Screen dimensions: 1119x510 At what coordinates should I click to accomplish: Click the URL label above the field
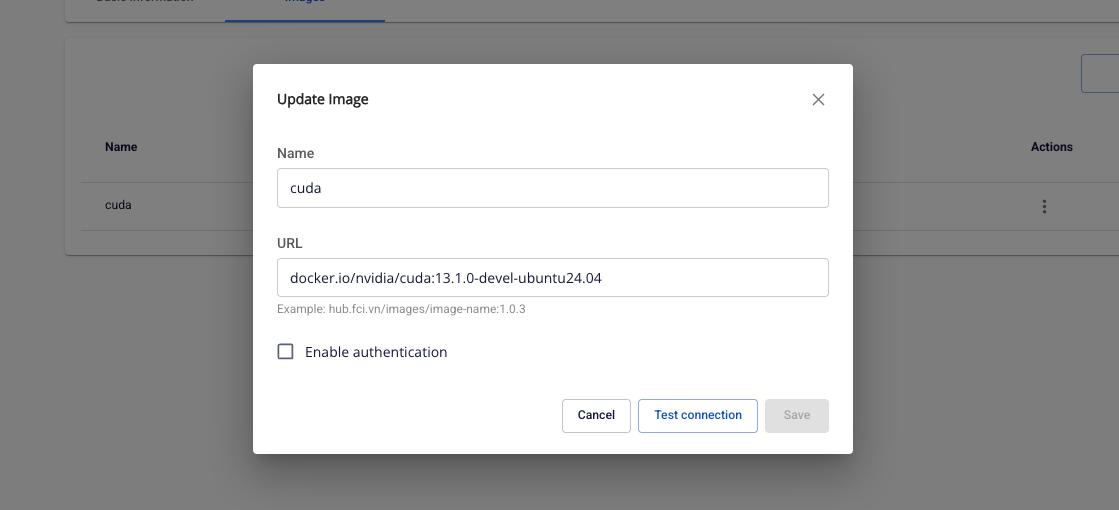click(289, 243)
